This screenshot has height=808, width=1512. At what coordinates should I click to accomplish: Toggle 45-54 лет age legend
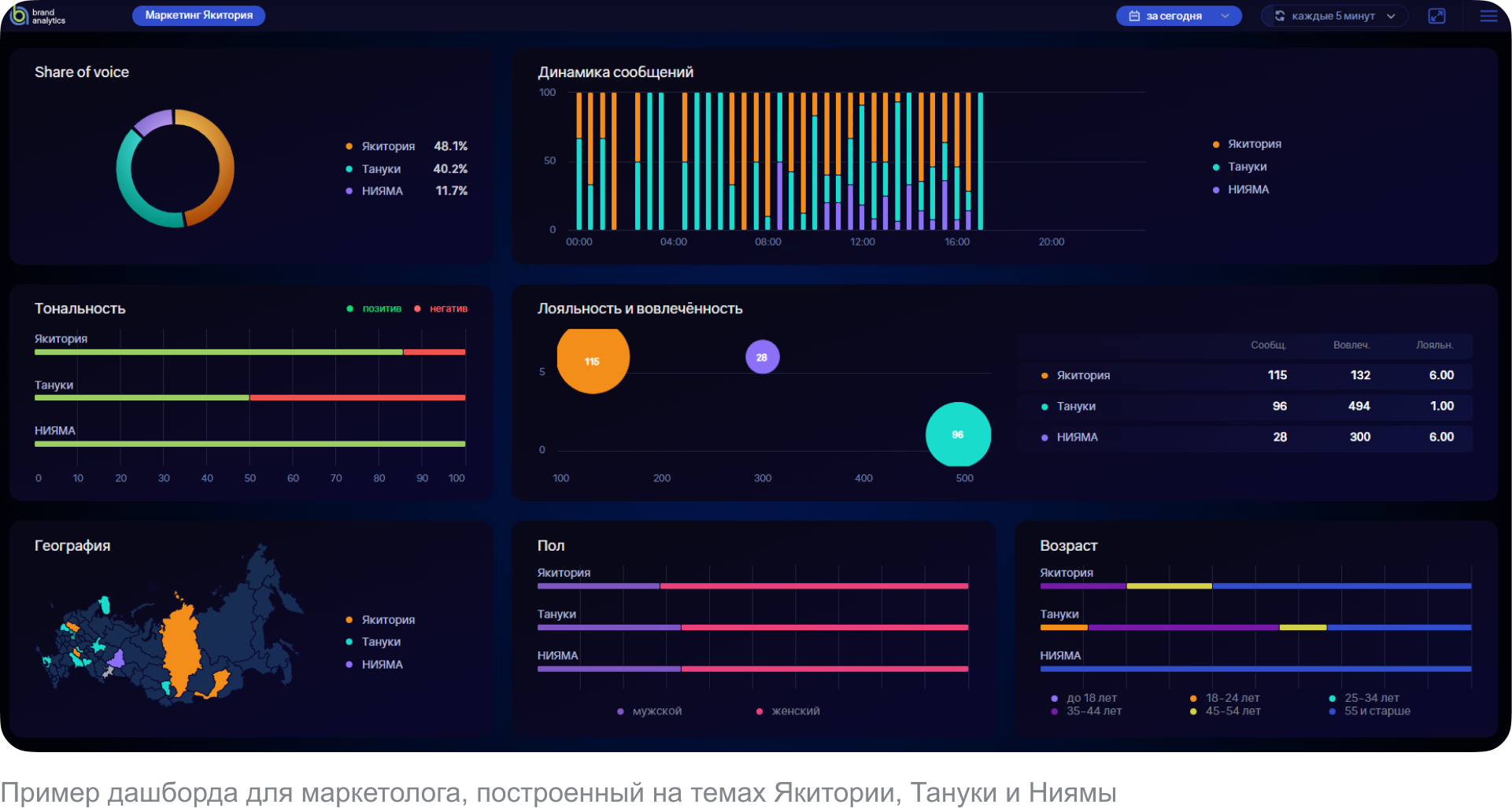pyautogui.click(x=1225, y=711)
